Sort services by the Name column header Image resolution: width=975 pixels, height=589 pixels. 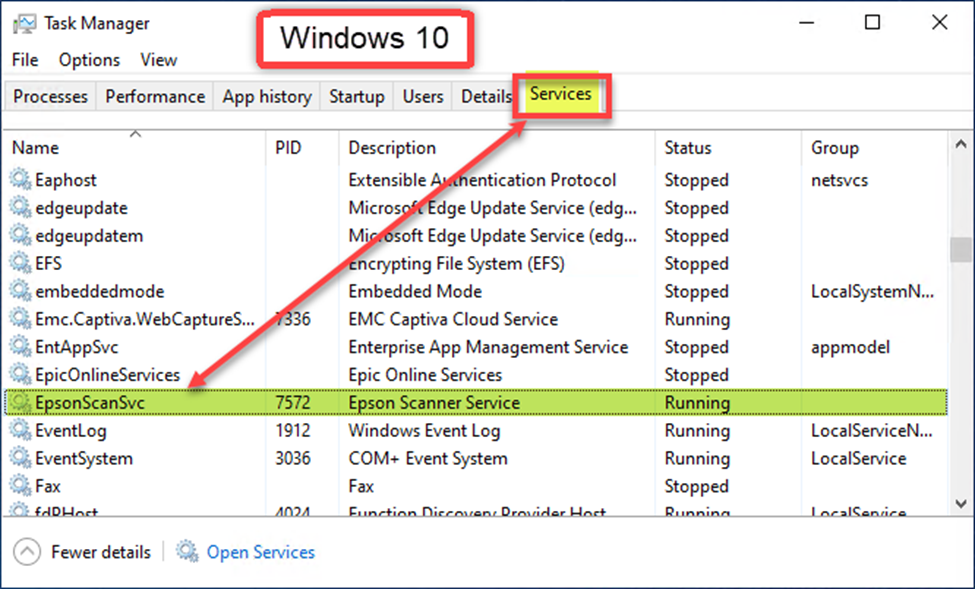pyautogui.click(x=35, y=148)
